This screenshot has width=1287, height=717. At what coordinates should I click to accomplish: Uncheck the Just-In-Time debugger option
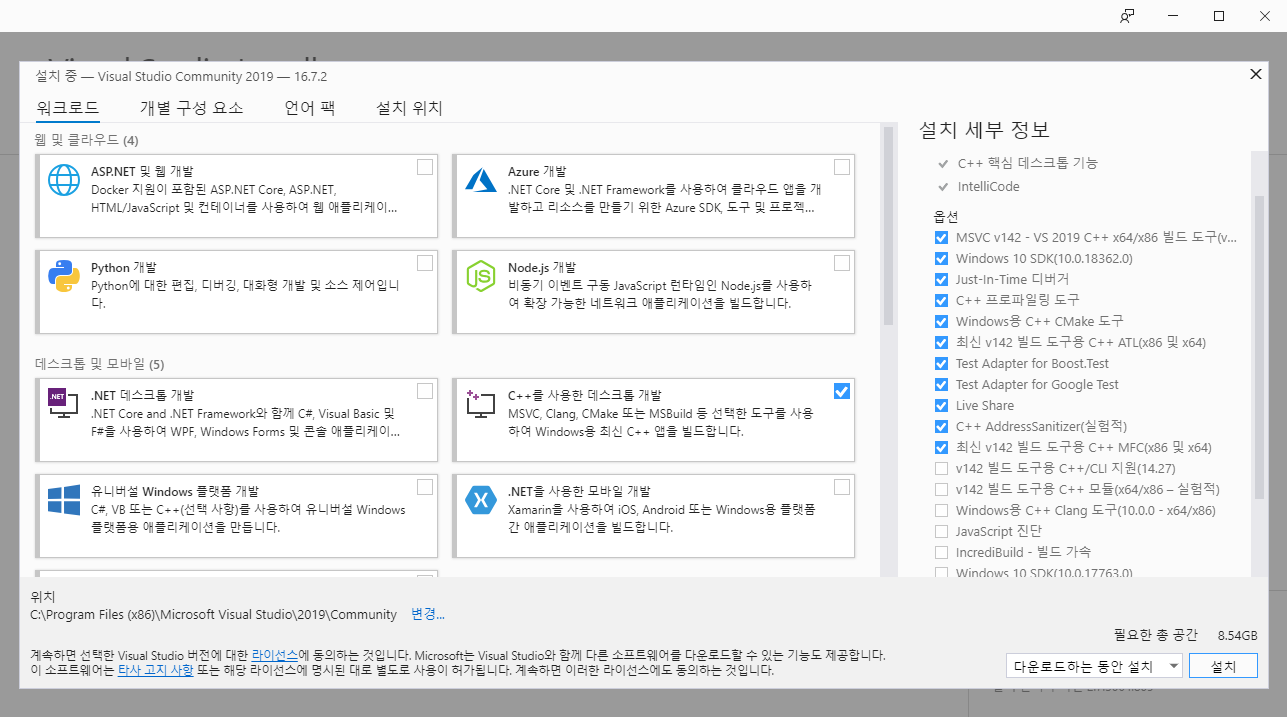(941, 280)
